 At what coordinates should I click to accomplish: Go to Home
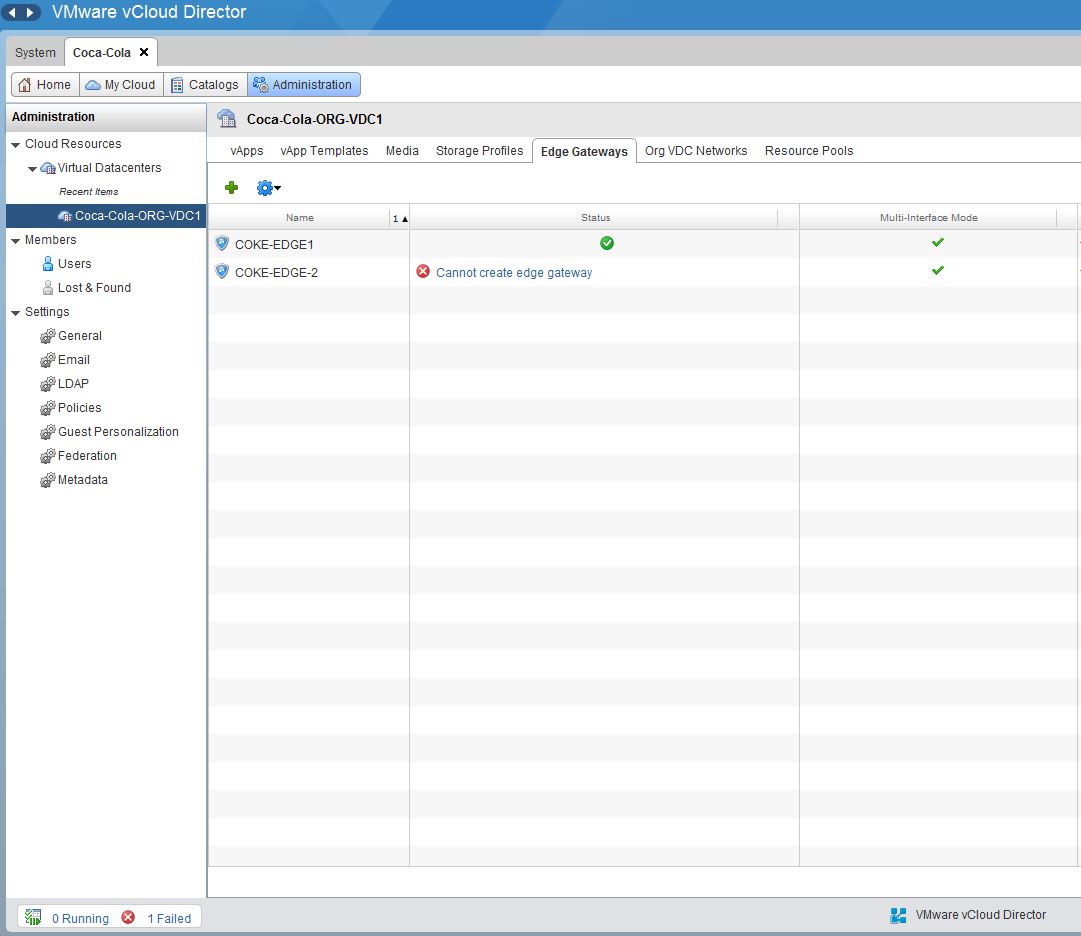click(46, 85)
